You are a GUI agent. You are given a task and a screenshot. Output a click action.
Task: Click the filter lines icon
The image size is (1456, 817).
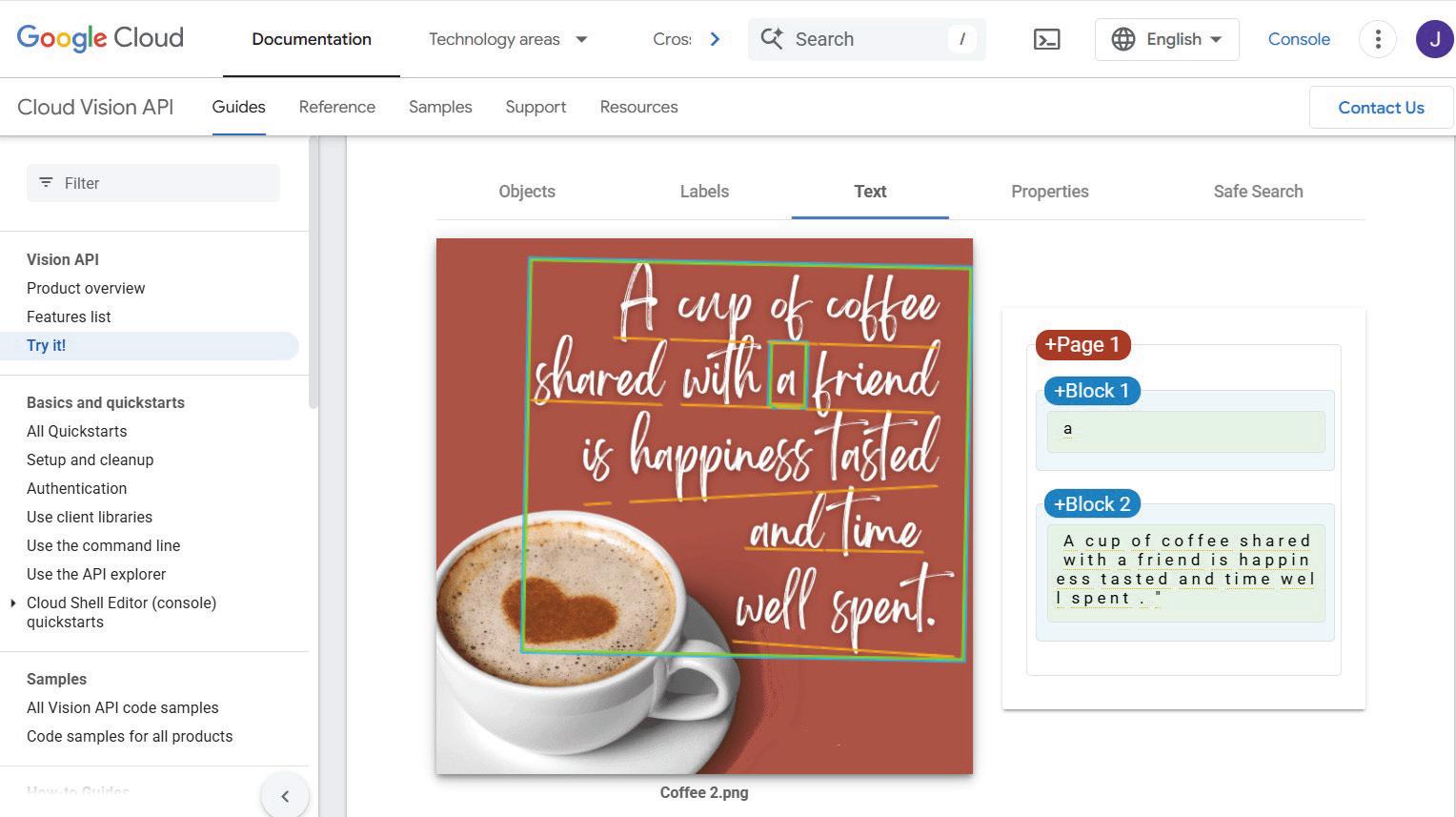click(x=46, y=182)
